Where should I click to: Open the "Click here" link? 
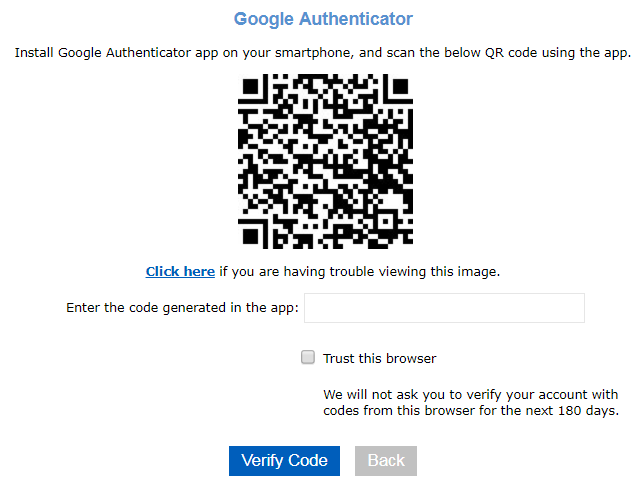pyautogui.click(x=180, y=271)
